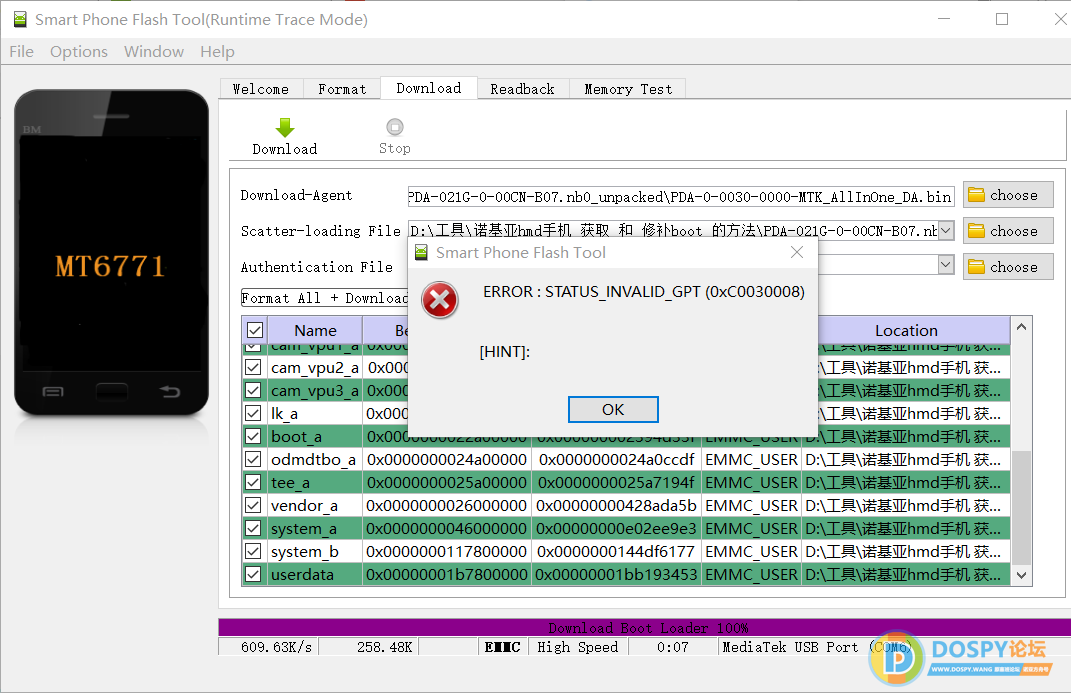Open the Options menu

[79, 52]
